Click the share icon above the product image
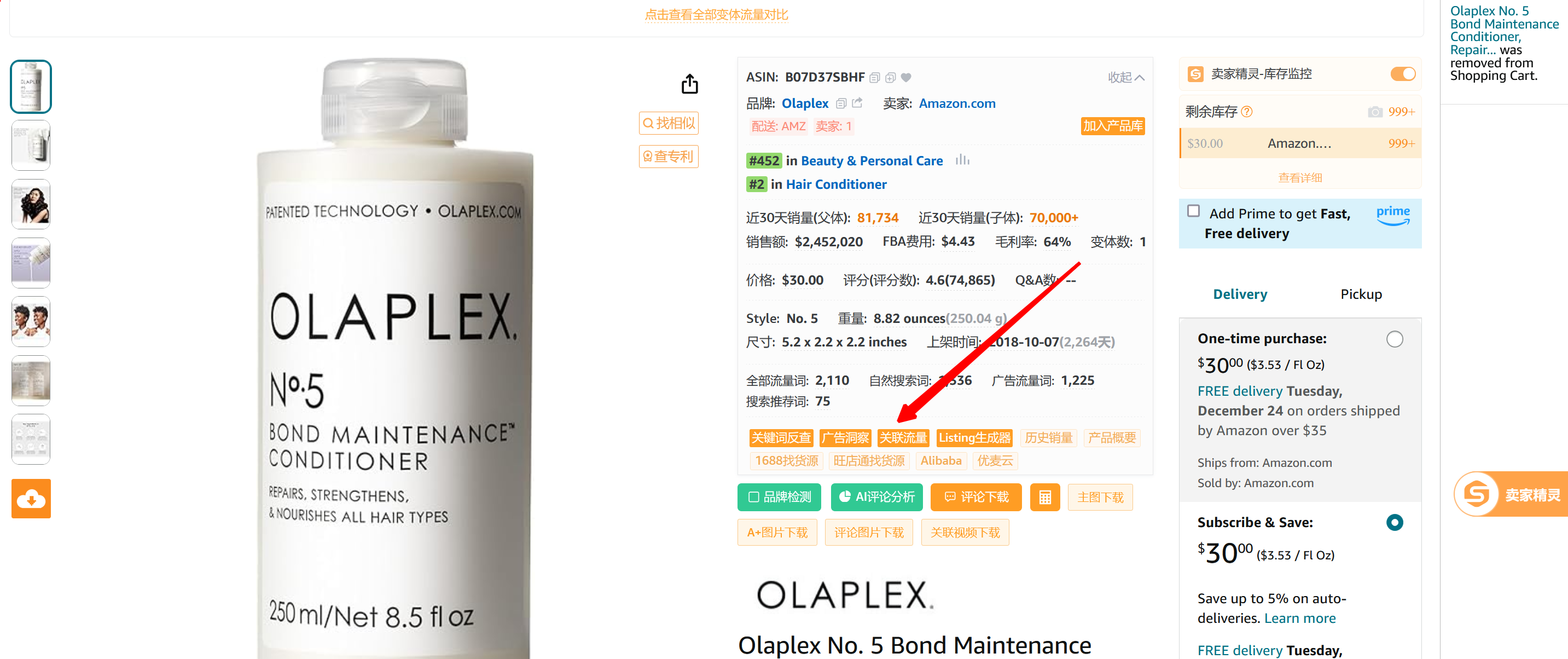The width and height of the screenshot is (1568, 659). [x=689, y=83]
